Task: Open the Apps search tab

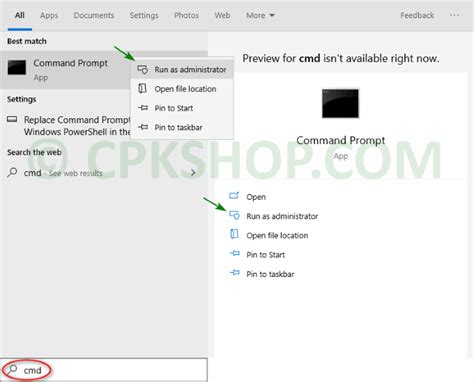Action: [49, 15]
